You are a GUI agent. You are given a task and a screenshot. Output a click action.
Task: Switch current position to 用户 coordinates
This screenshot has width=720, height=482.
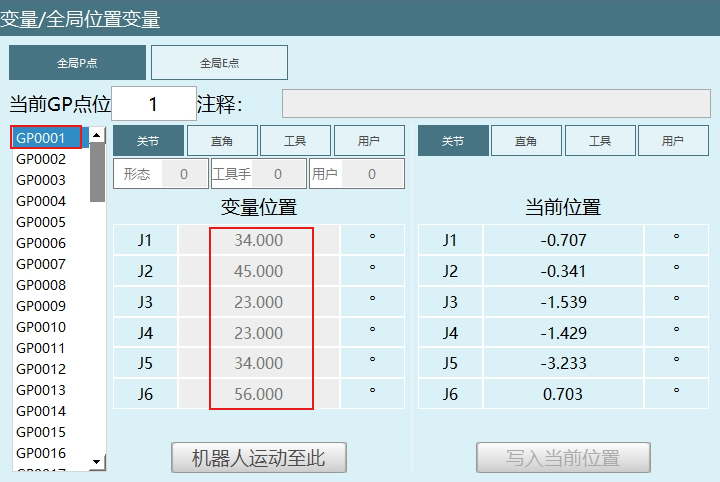coord(672,141)
